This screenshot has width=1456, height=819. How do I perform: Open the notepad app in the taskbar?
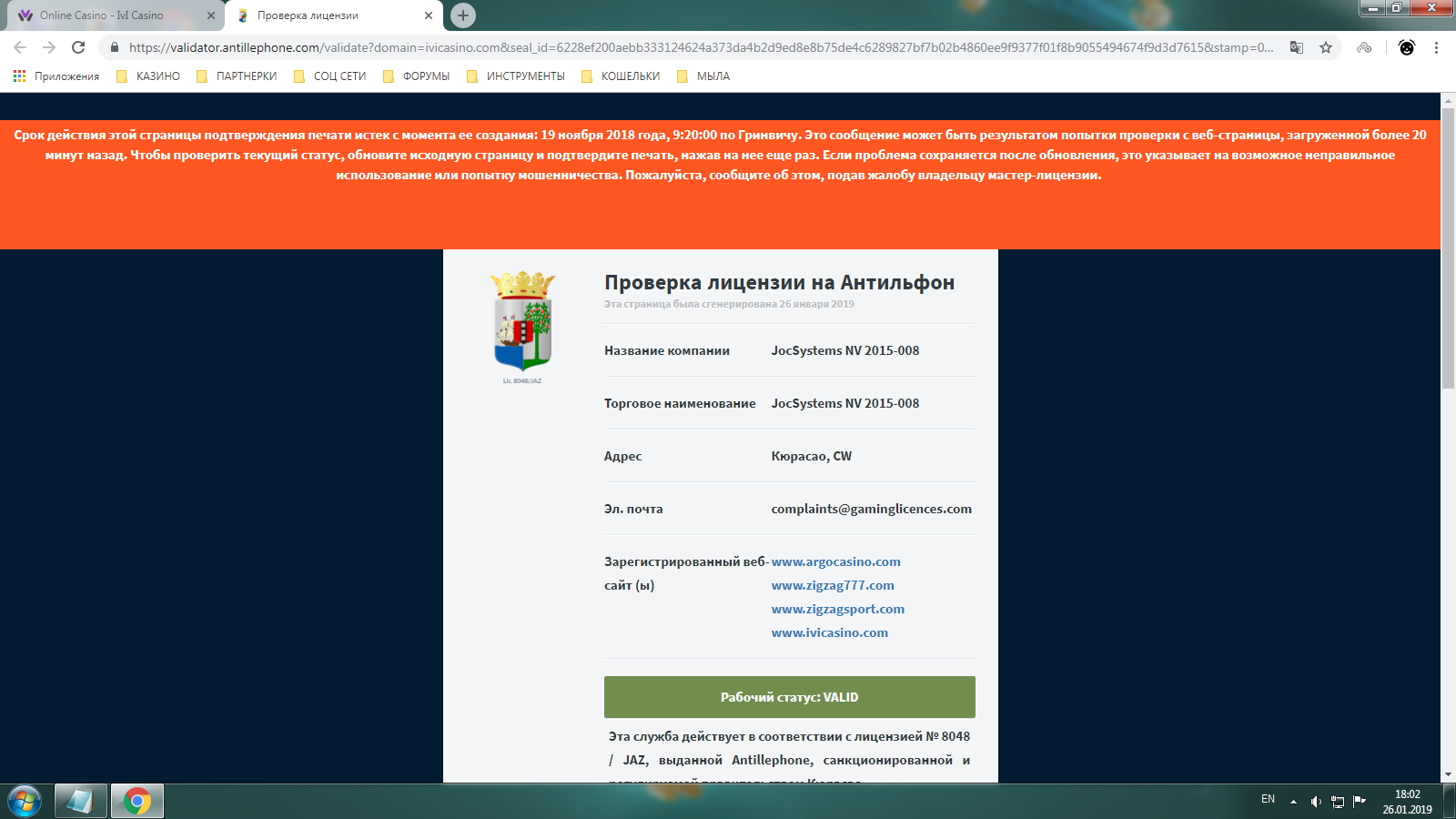tap(81, 802)
